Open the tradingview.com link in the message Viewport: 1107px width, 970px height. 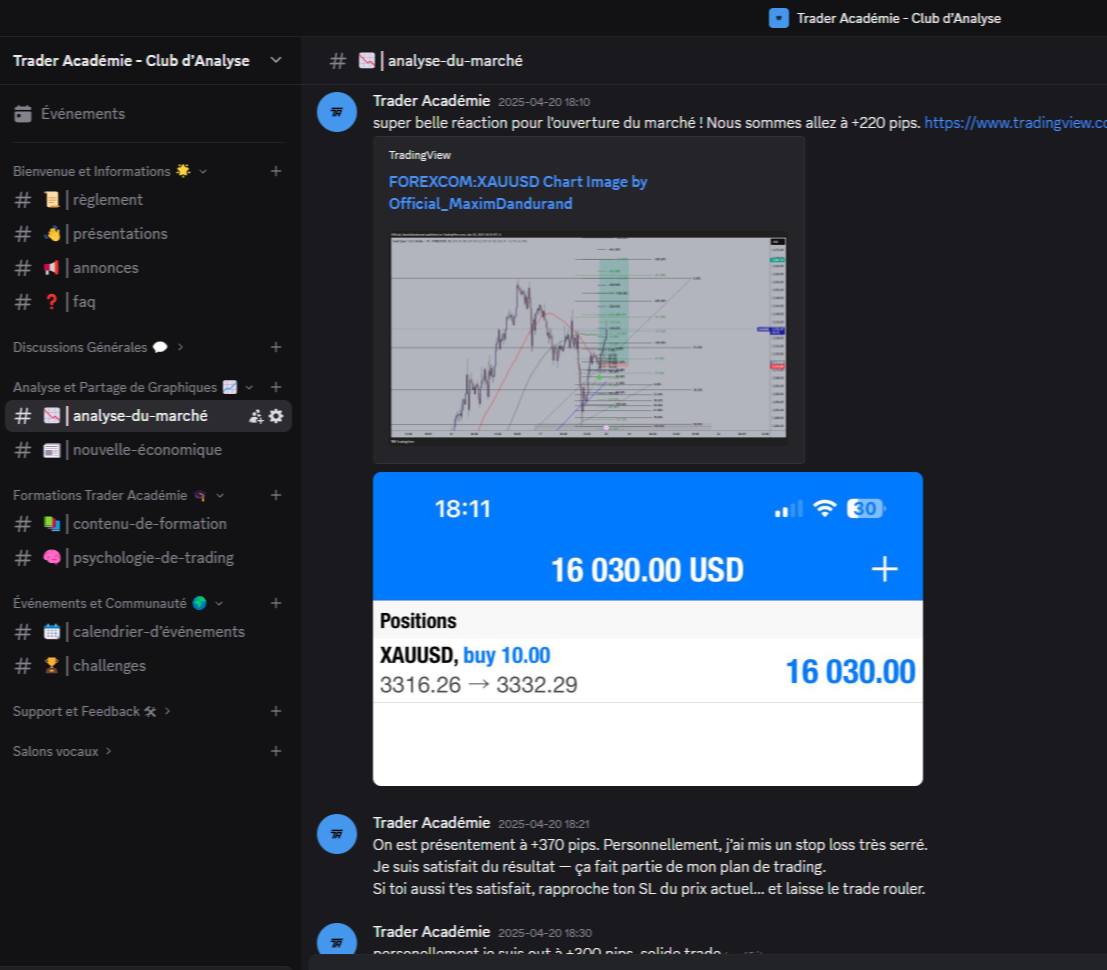[x=1015, y=123]
